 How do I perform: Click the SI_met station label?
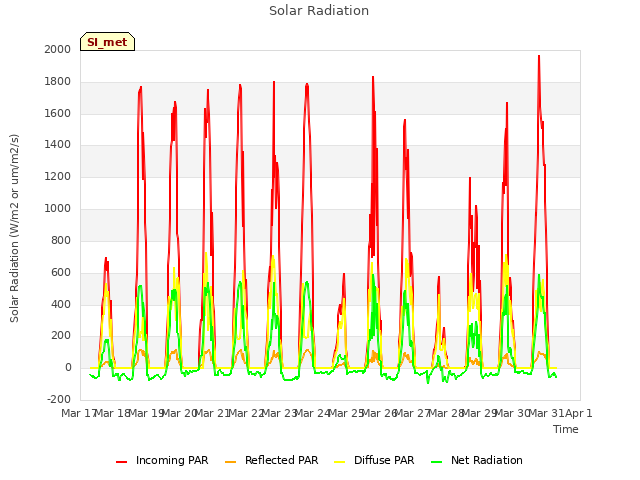coord(107,42)
